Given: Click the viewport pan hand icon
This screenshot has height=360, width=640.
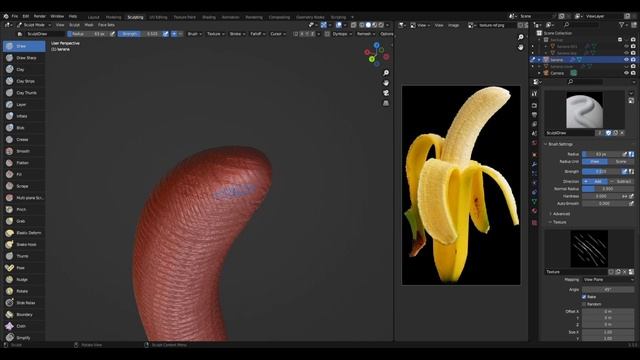Looking at the screenshot, I should click(386, 83).
